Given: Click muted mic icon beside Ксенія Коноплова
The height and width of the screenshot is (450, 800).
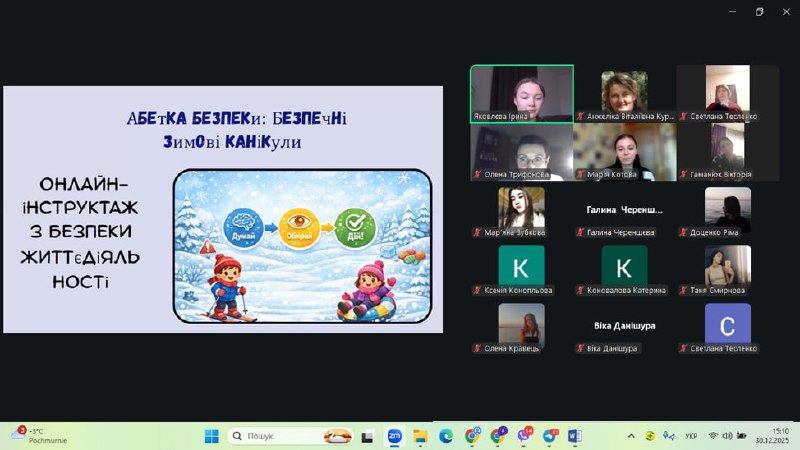Looking at the screenshot, I should pyautogui.click(x=477, y=290).
